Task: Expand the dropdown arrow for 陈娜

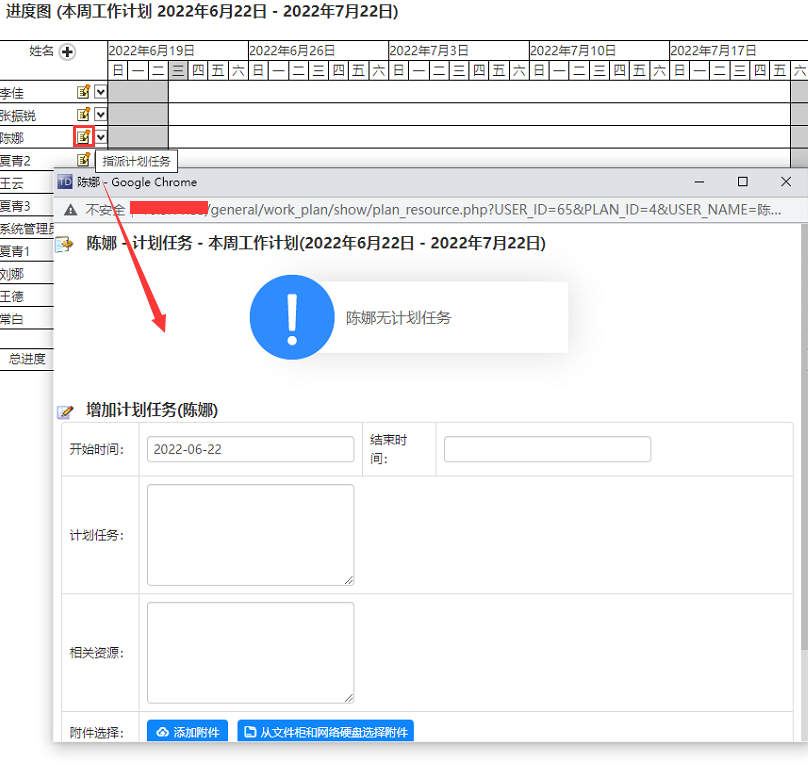Action: (101, 137)
